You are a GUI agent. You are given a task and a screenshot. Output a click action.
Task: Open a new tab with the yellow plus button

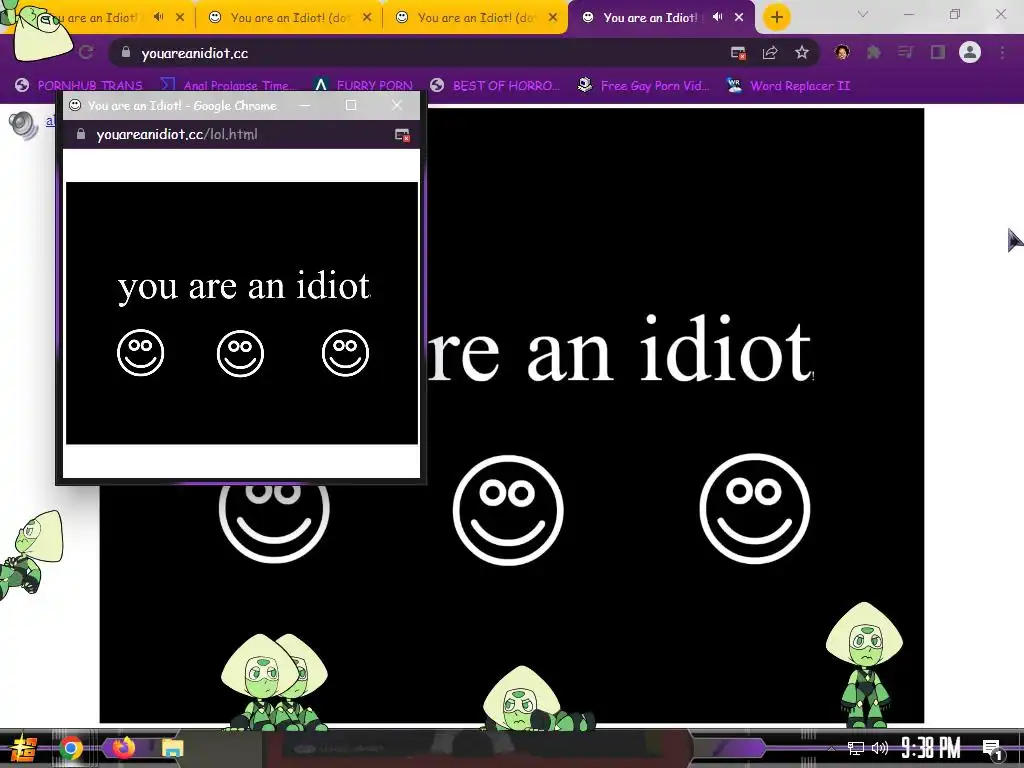(776, 18)
